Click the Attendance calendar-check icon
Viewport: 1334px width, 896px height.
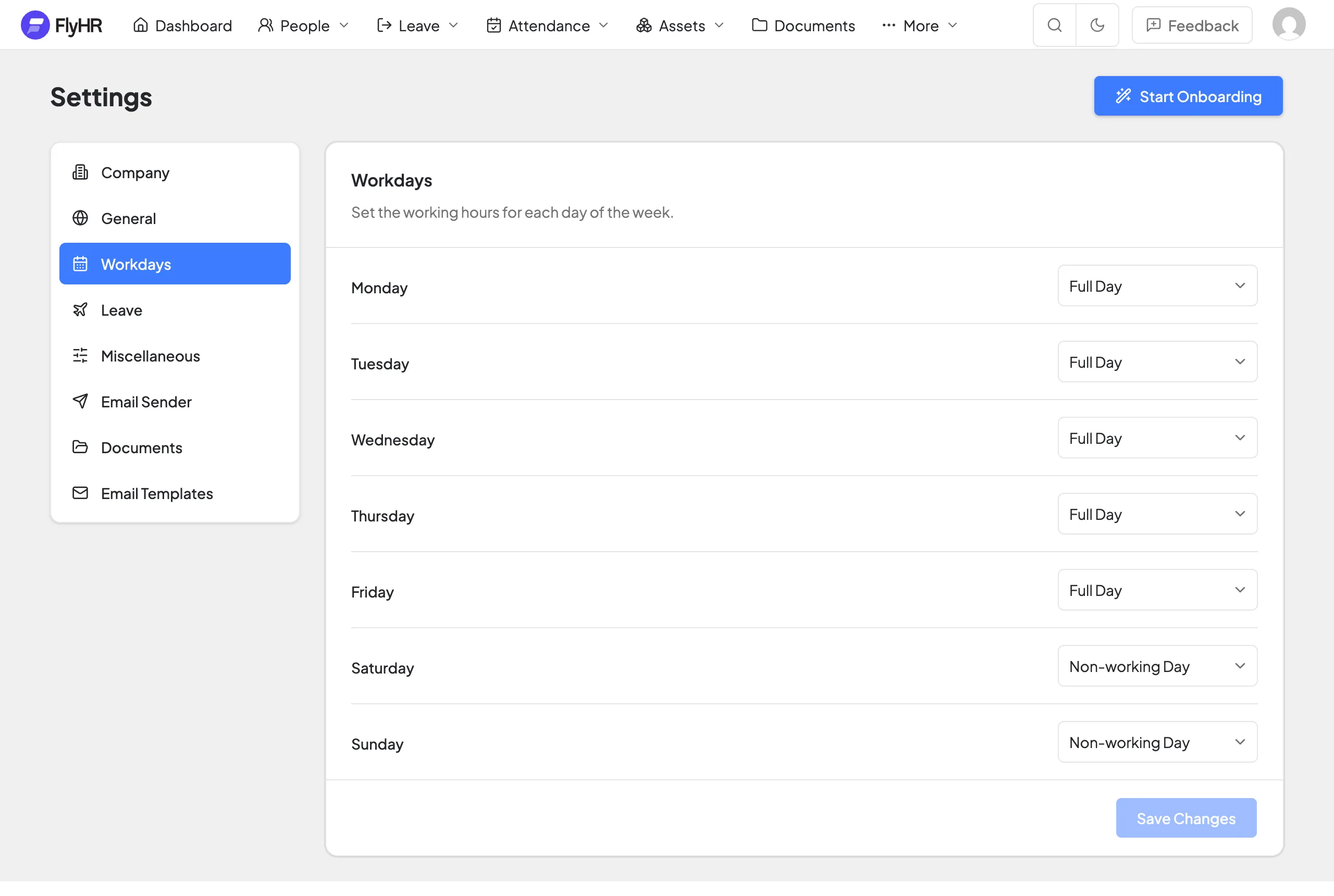(x=493, y=25)
